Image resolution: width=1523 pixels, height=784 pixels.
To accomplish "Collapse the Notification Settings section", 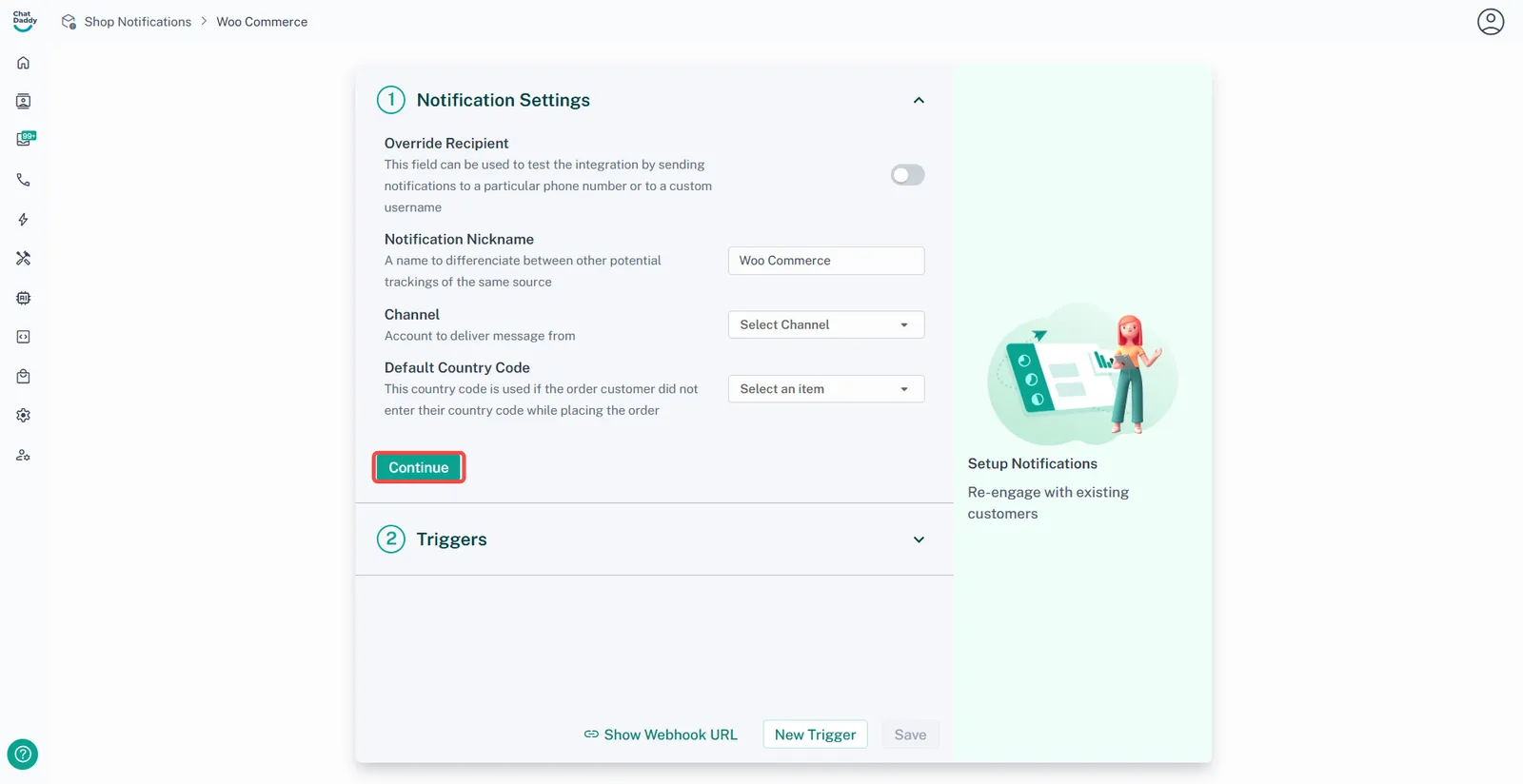I will pos(918,101).
